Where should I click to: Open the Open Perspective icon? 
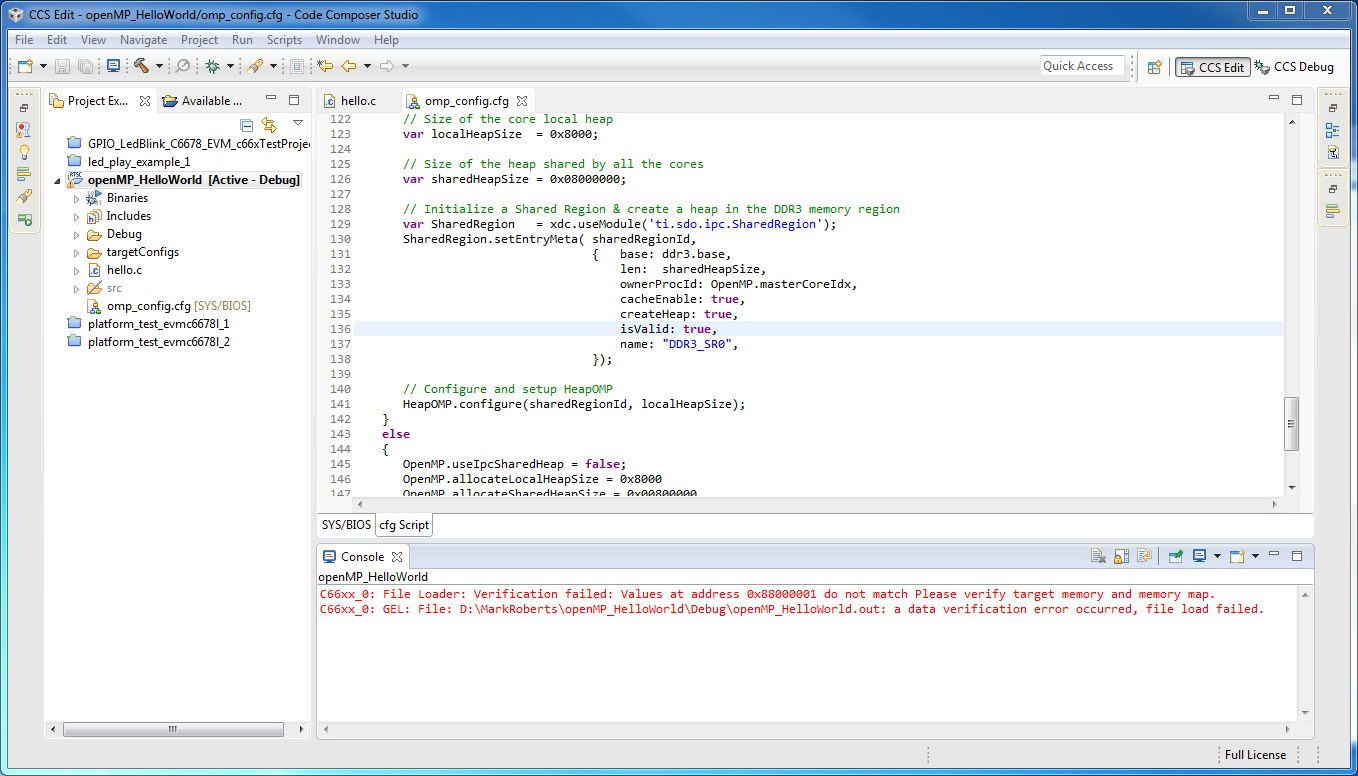point(1155,67)
